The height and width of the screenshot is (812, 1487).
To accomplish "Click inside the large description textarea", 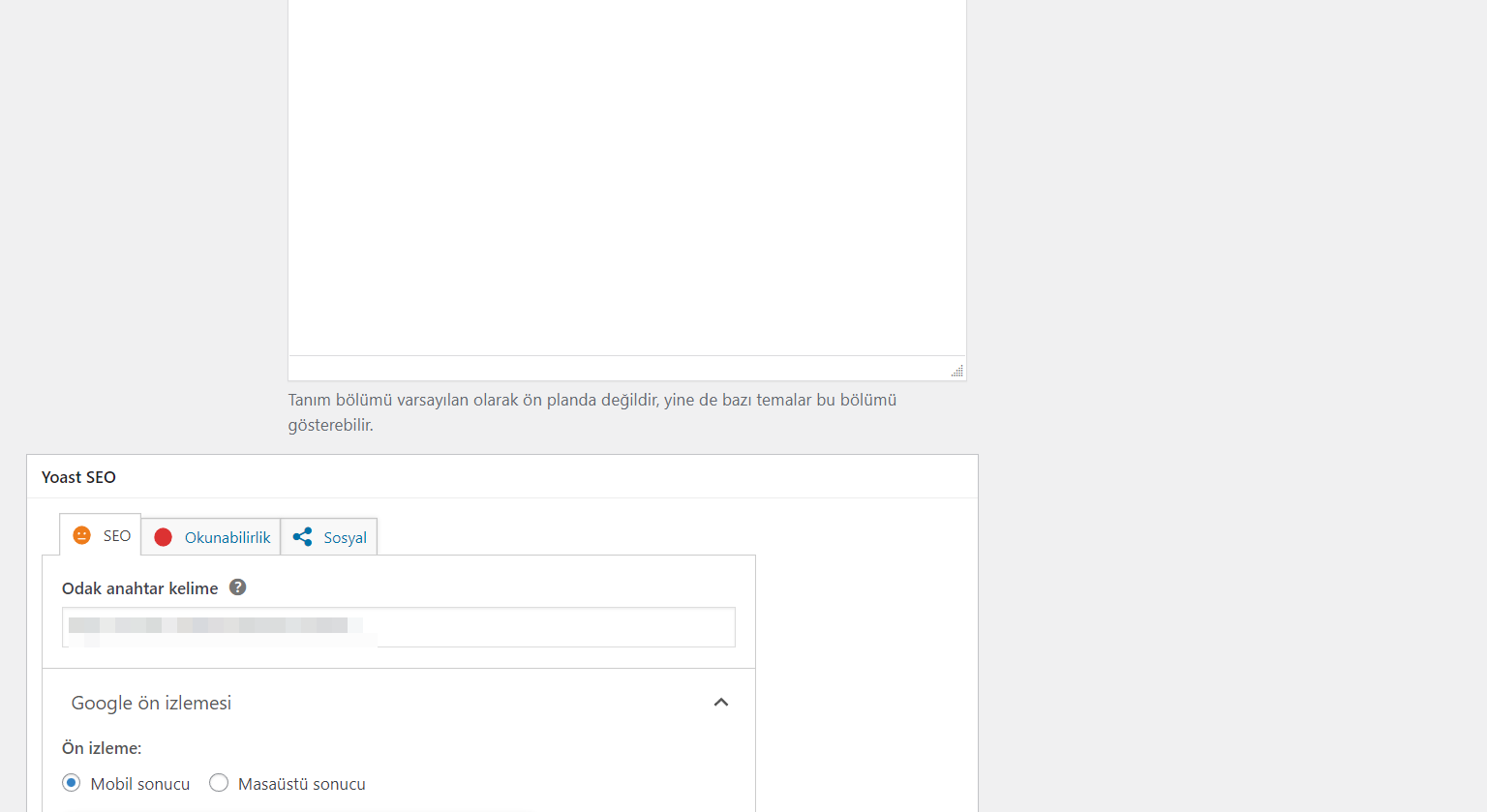I will pos(627,177).
